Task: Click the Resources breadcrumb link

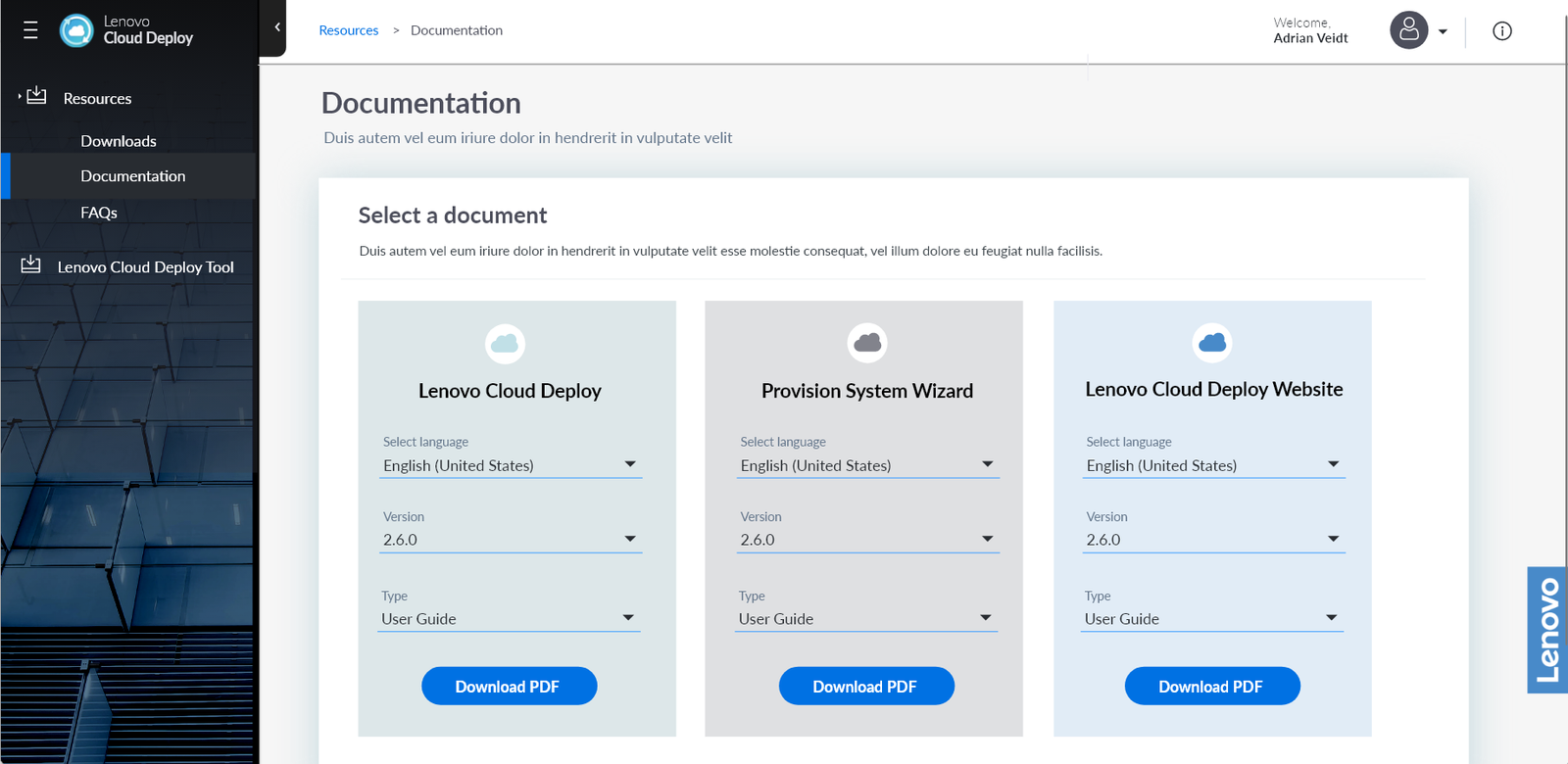Action: point(348,30)
